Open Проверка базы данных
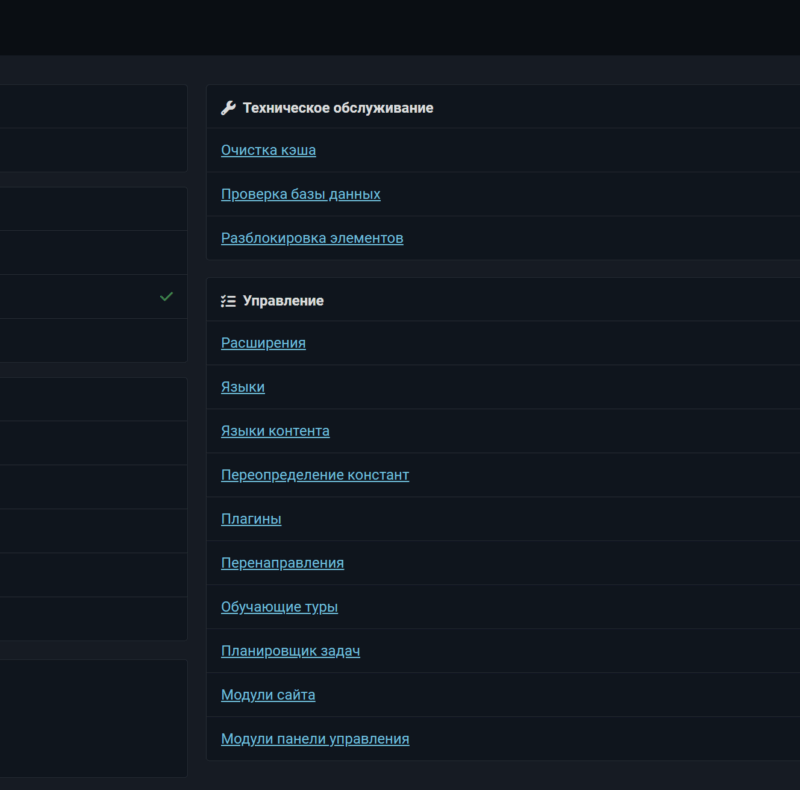Screen dimensions: 800x790 pyautogui.click(x=300, y=194)
